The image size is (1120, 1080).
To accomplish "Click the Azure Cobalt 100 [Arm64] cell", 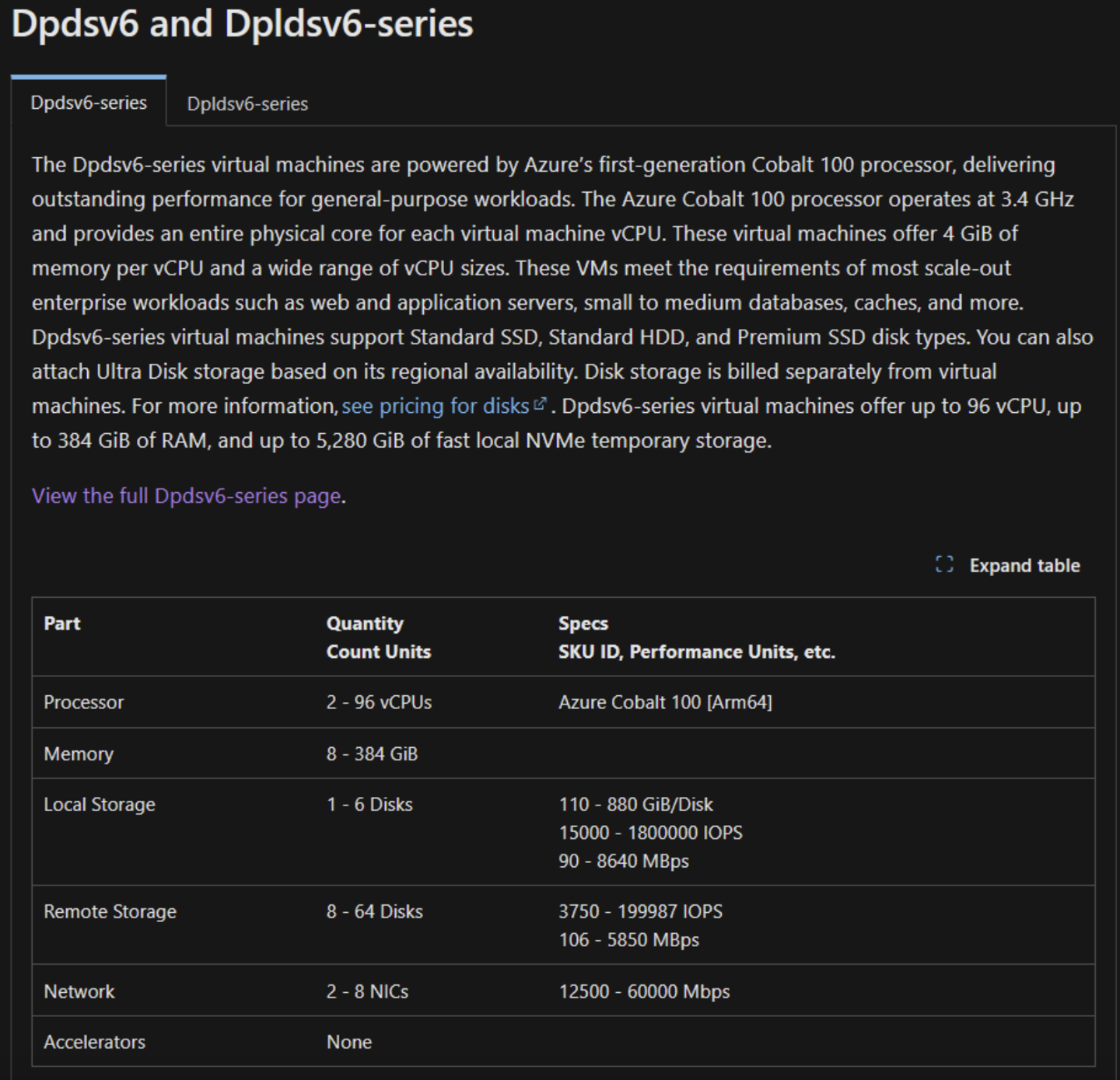I will click(665, 702).
